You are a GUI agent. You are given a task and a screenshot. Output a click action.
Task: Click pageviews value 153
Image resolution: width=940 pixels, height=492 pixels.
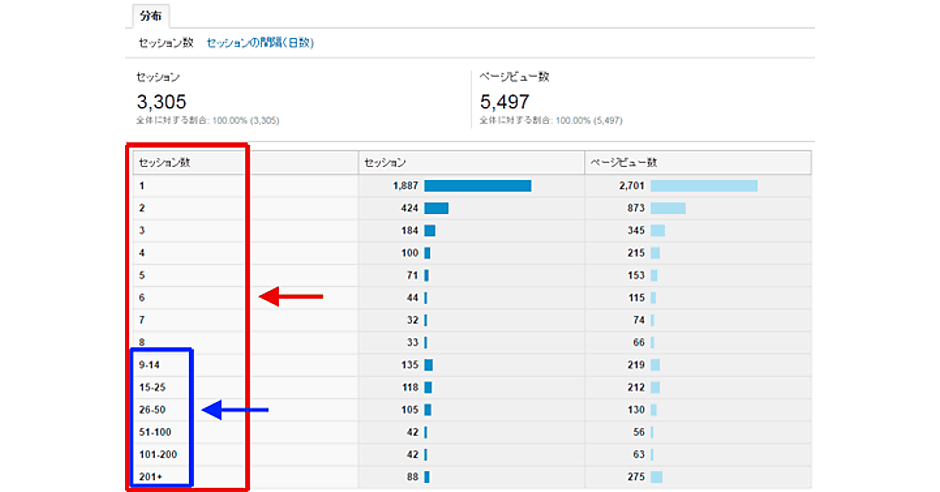point(636,275)
